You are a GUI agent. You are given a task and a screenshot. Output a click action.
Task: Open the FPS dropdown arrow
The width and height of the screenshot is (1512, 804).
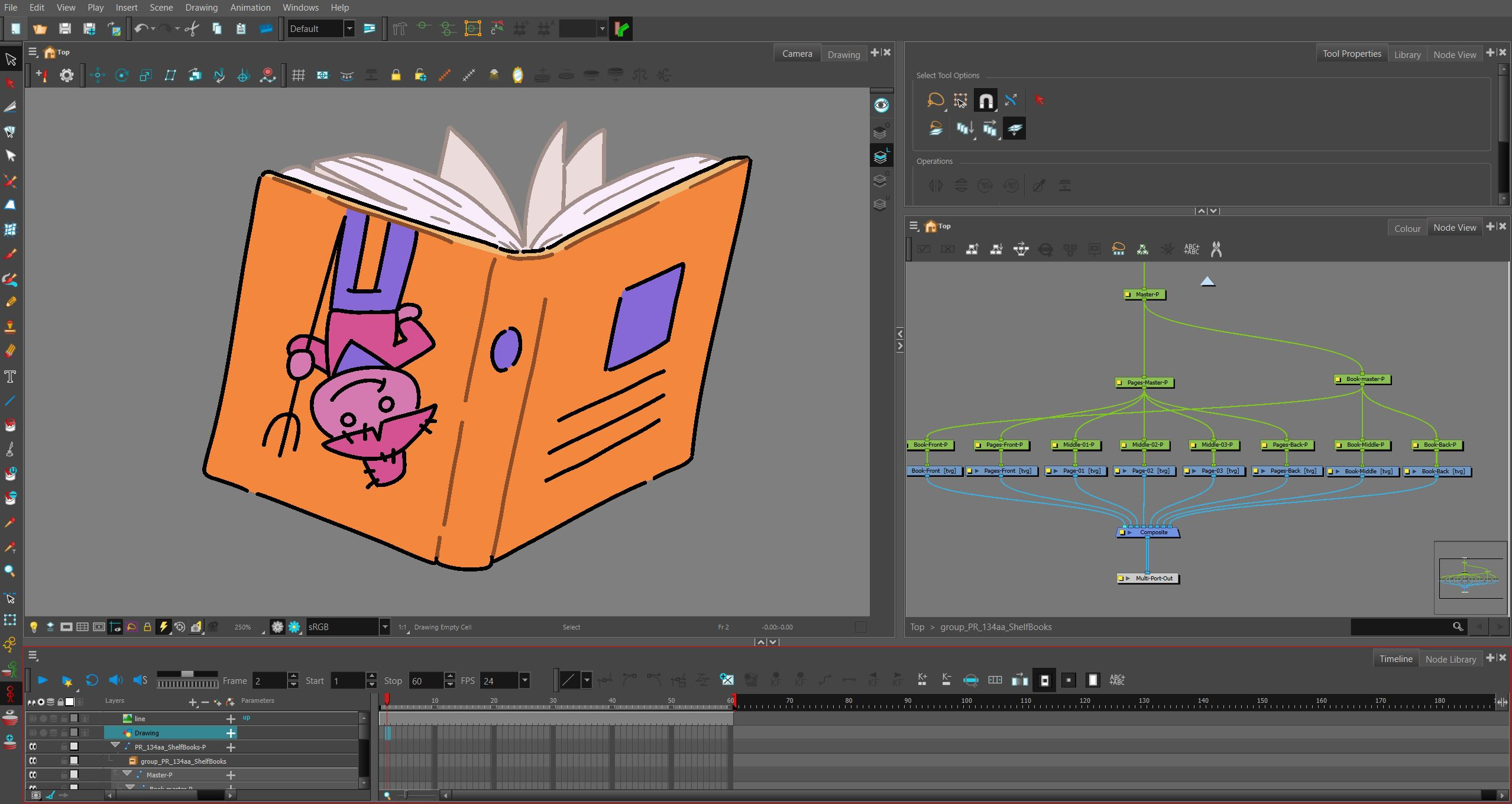click(524, 681)
